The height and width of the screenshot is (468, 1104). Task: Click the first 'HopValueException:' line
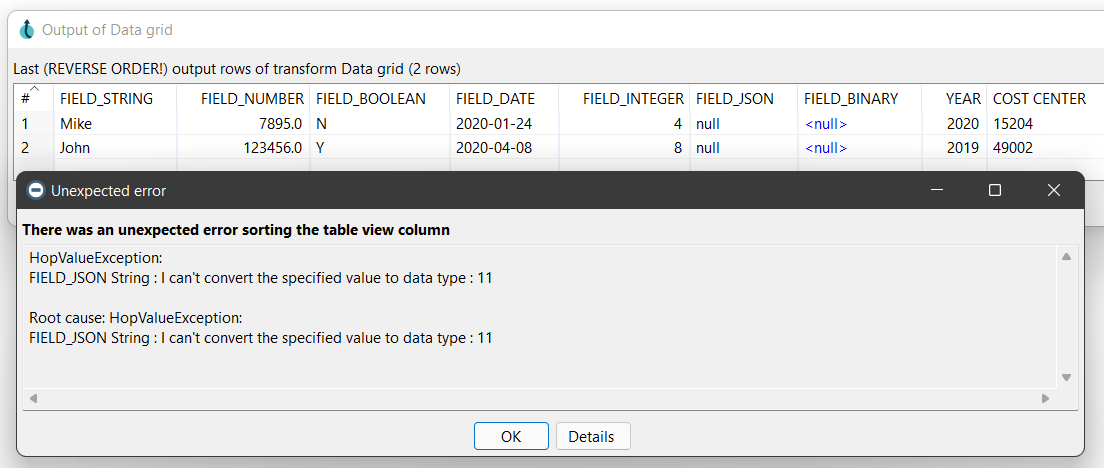96,258
